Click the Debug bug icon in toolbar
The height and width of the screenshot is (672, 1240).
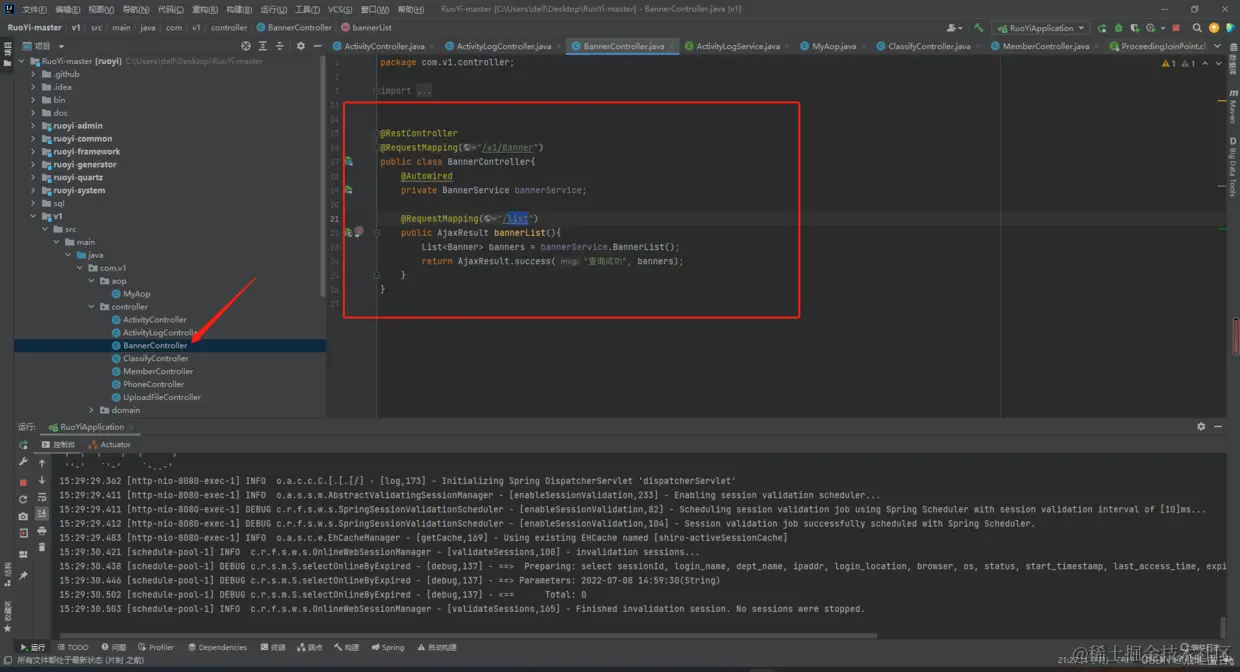click(1118, 28)
